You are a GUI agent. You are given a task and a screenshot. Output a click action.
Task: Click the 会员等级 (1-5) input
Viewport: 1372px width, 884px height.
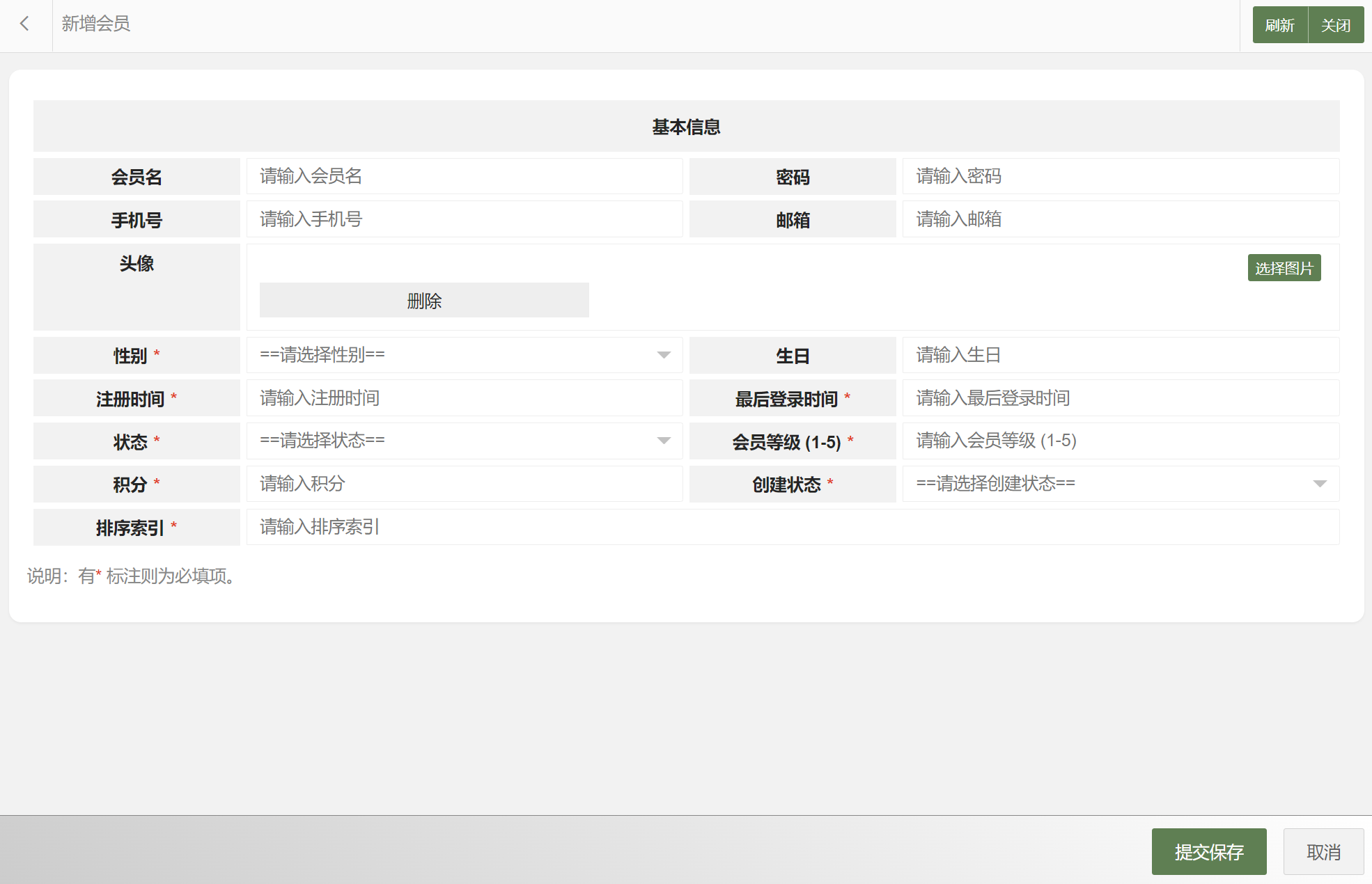1120,441
